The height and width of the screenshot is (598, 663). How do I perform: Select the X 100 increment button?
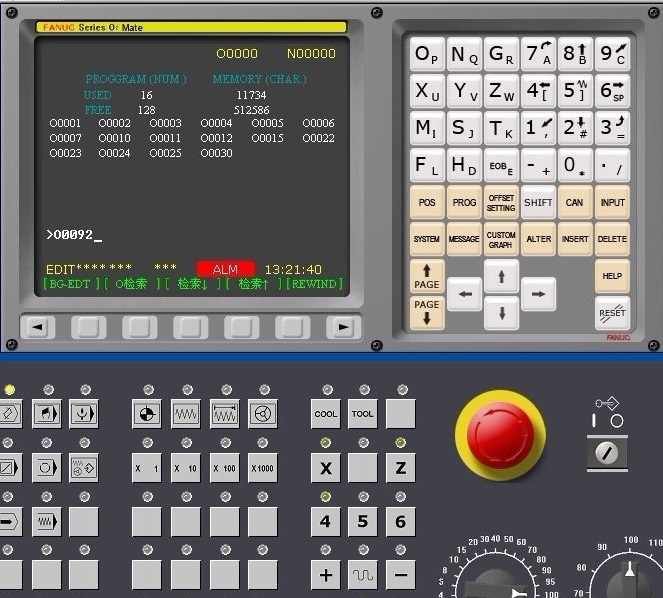pyautogui.click(x=224, y=468)
